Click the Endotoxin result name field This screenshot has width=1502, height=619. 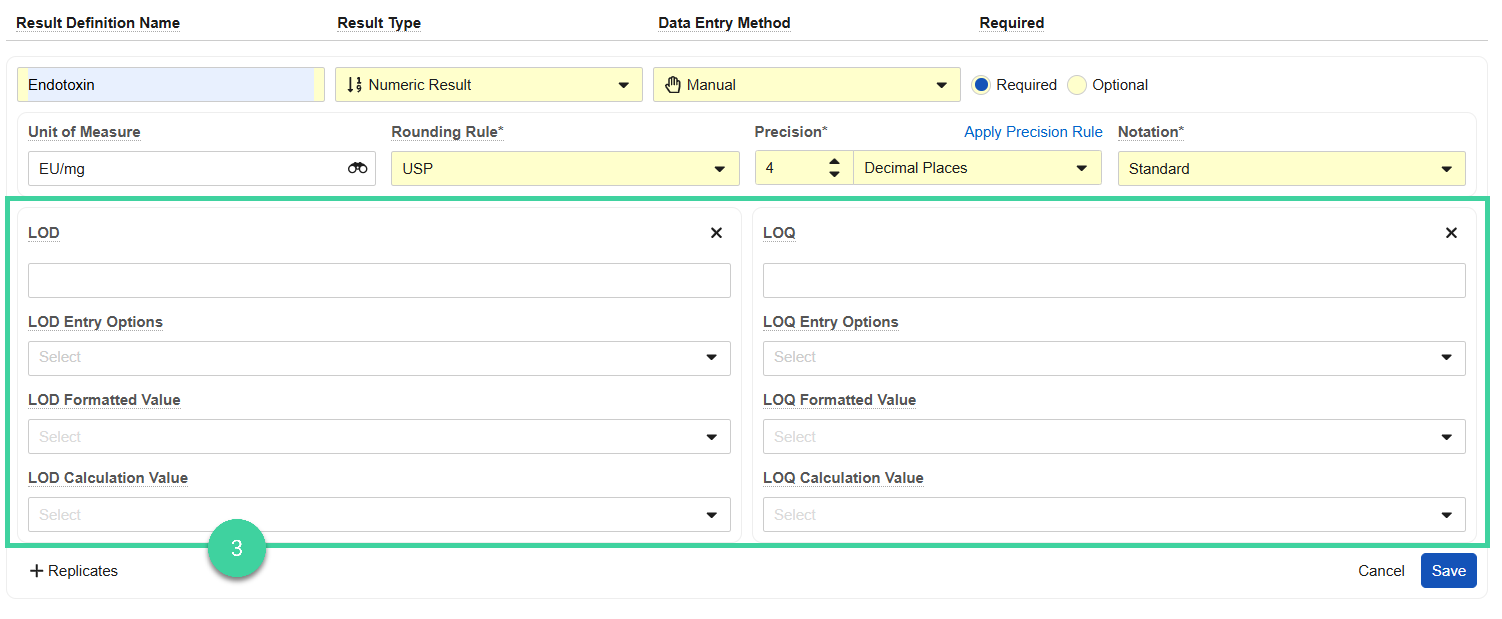[x=165, y=85]
